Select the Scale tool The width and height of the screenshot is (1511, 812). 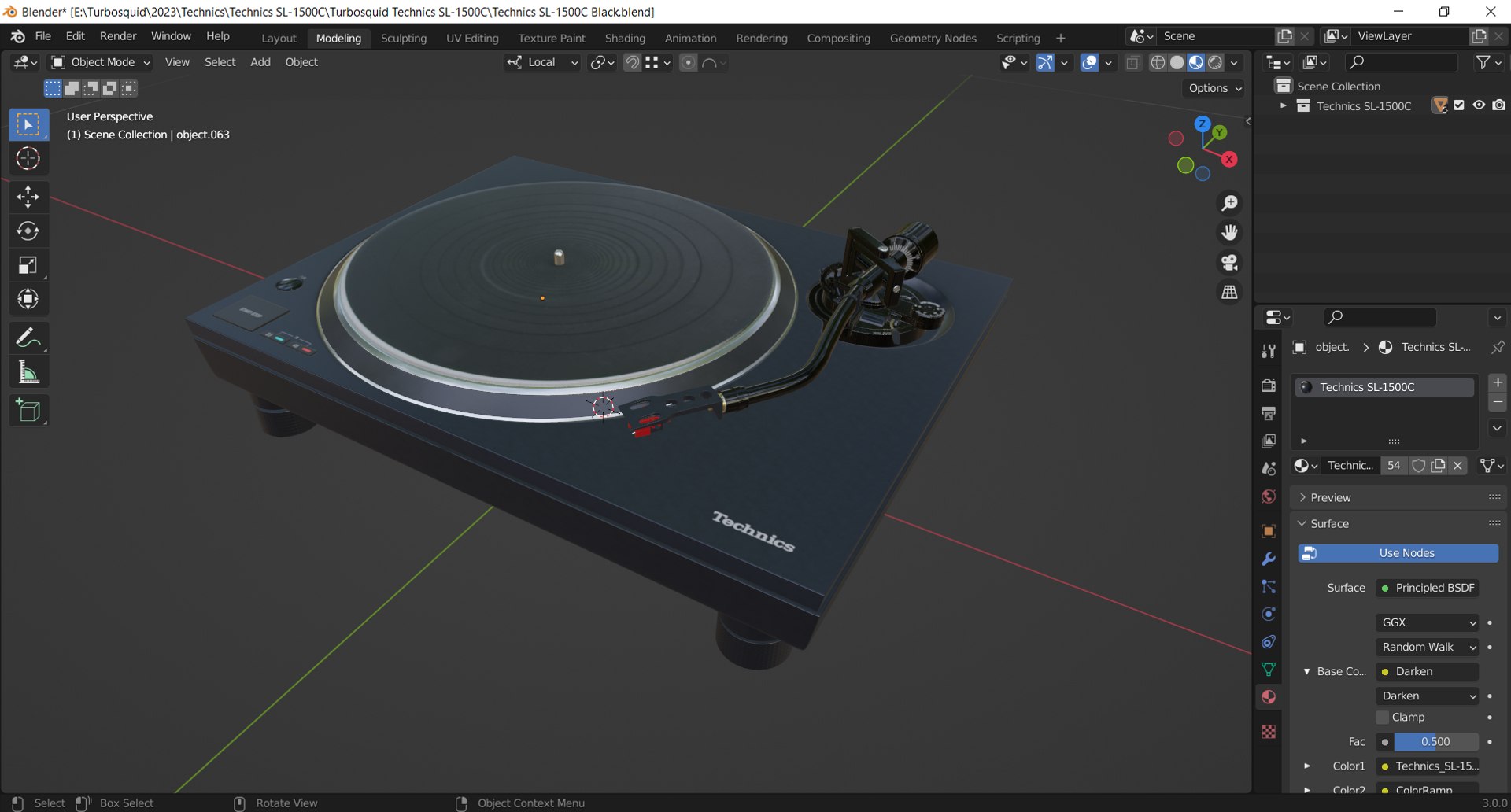click(28, 265)
